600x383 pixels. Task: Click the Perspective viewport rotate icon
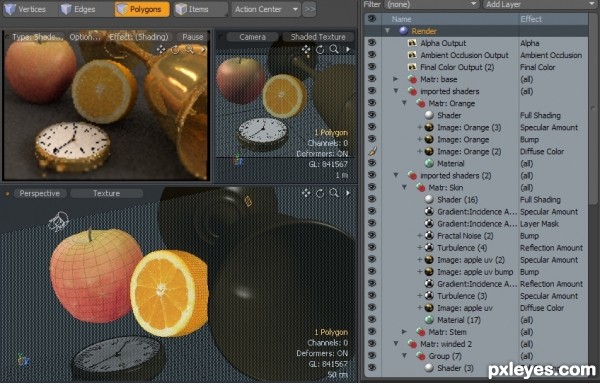tap(320, 193)
